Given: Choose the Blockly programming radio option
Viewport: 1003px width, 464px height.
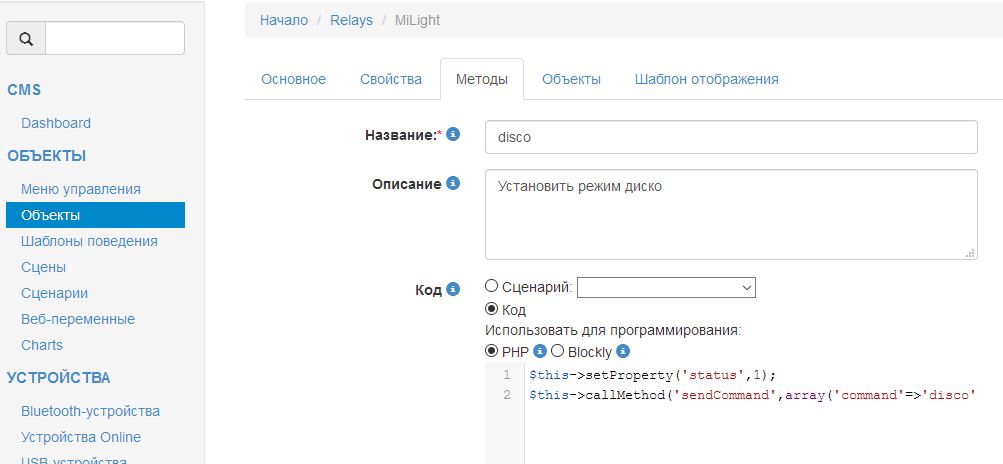Looking at the screenshot, I should pyautogui.click(x=557, y=351).
